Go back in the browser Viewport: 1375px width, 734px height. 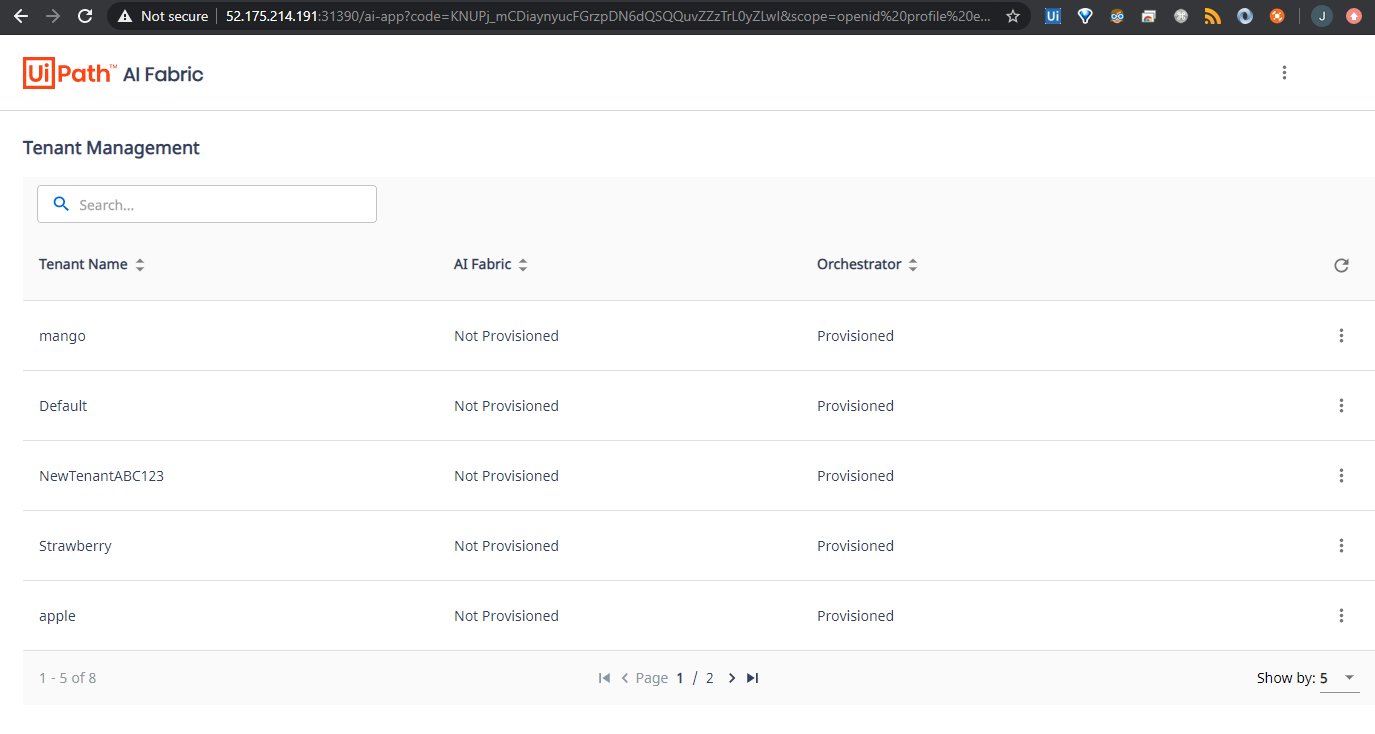[21, 16]
